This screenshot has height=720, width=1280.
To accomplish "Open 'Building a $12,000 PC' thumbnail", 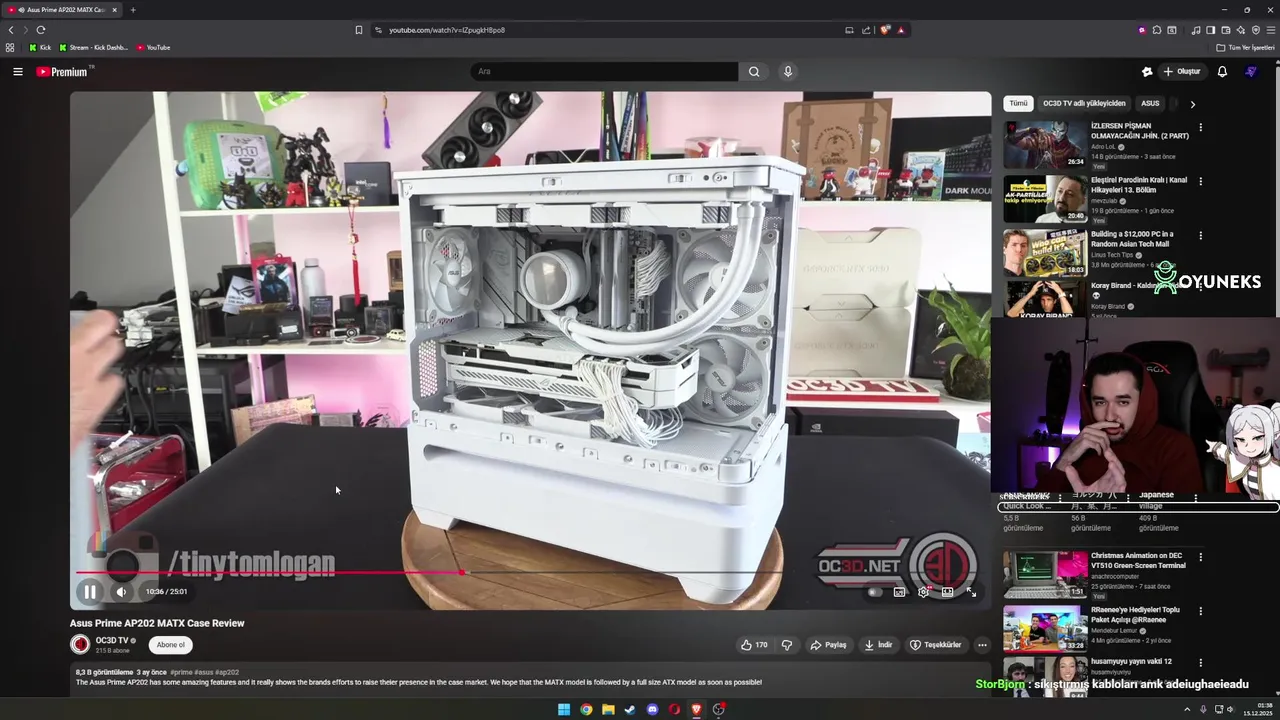I will point(1045,253).
